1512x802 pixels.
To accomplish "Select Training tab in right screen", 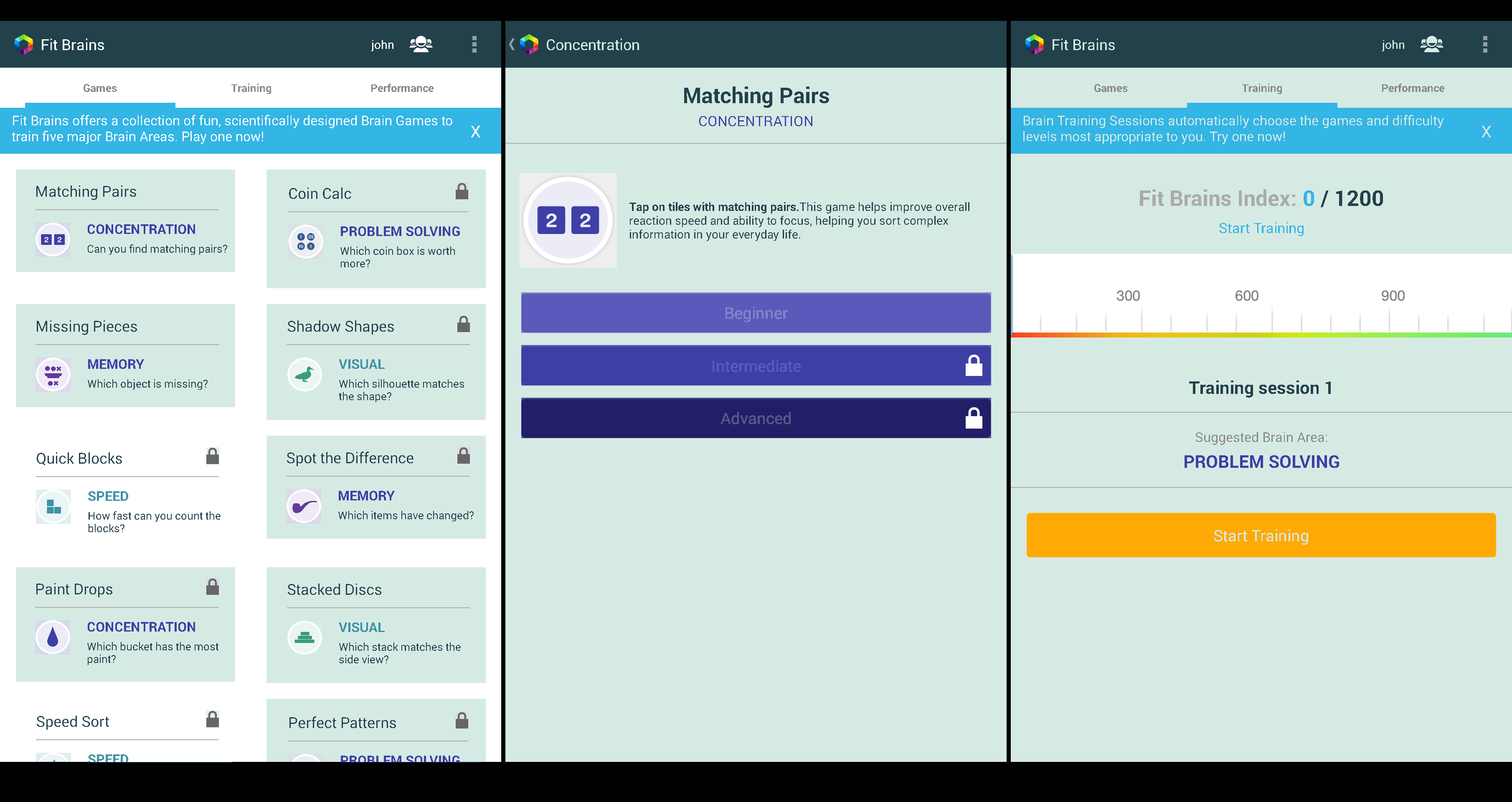I will tap(1262, 88).
